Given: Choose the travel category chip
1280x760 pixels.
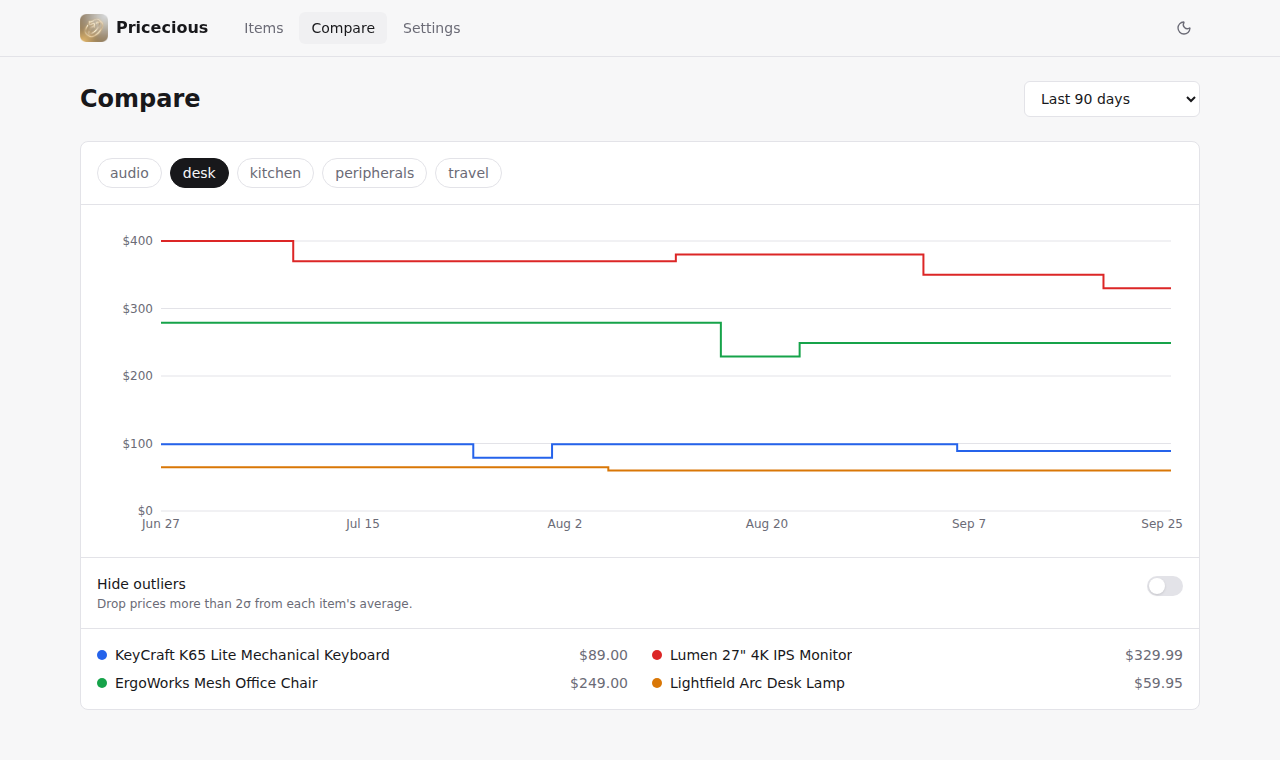Looking at the screenshot, I should pyautogui.click(x=468, y=173).
